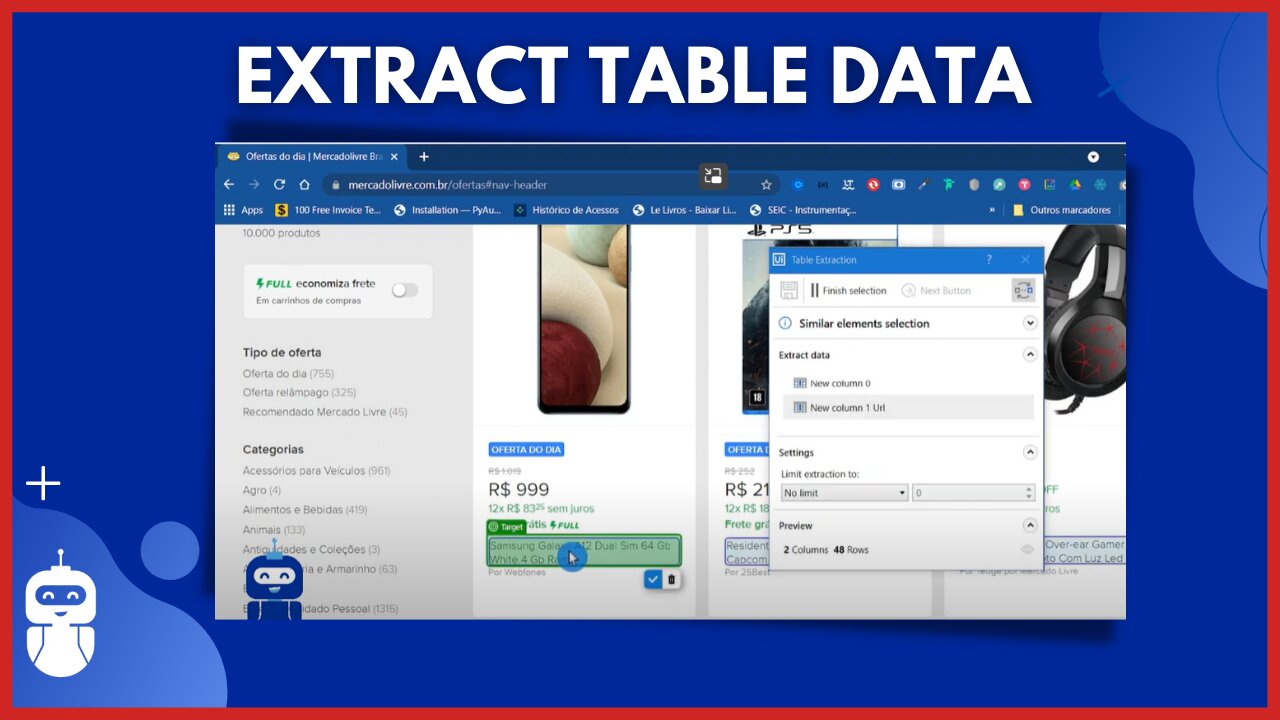Open the No limit dropdown

(844, 493)
